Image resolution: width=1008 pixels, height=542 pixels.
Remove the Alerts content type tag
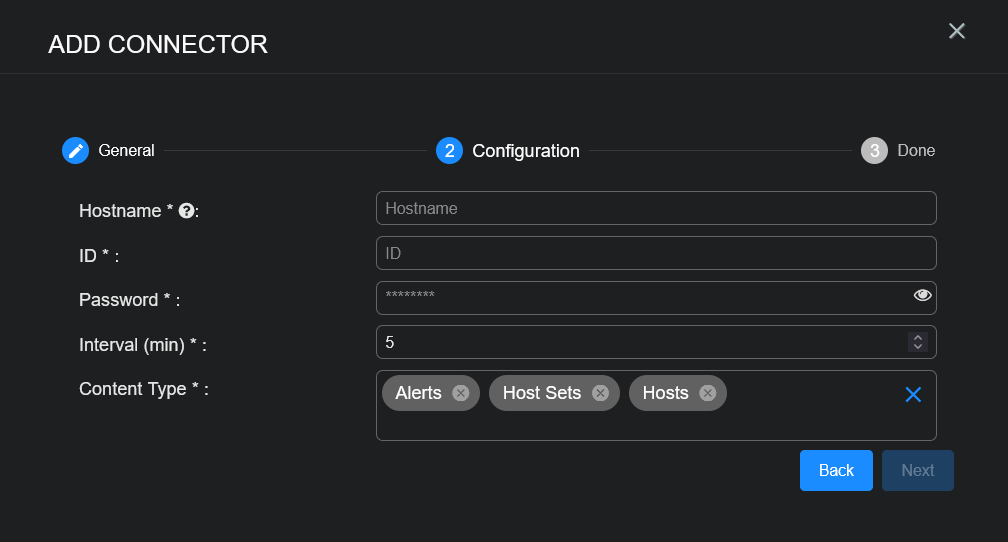tap(460, 393)
